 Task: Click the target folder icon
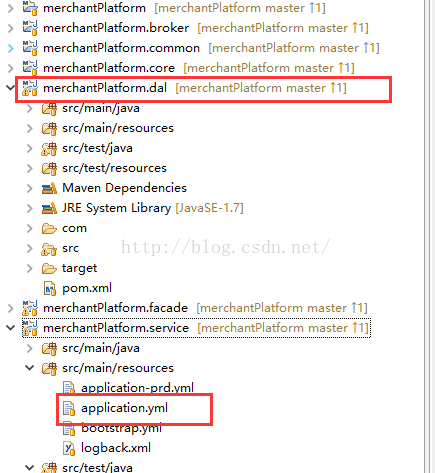tap(49, 268)
